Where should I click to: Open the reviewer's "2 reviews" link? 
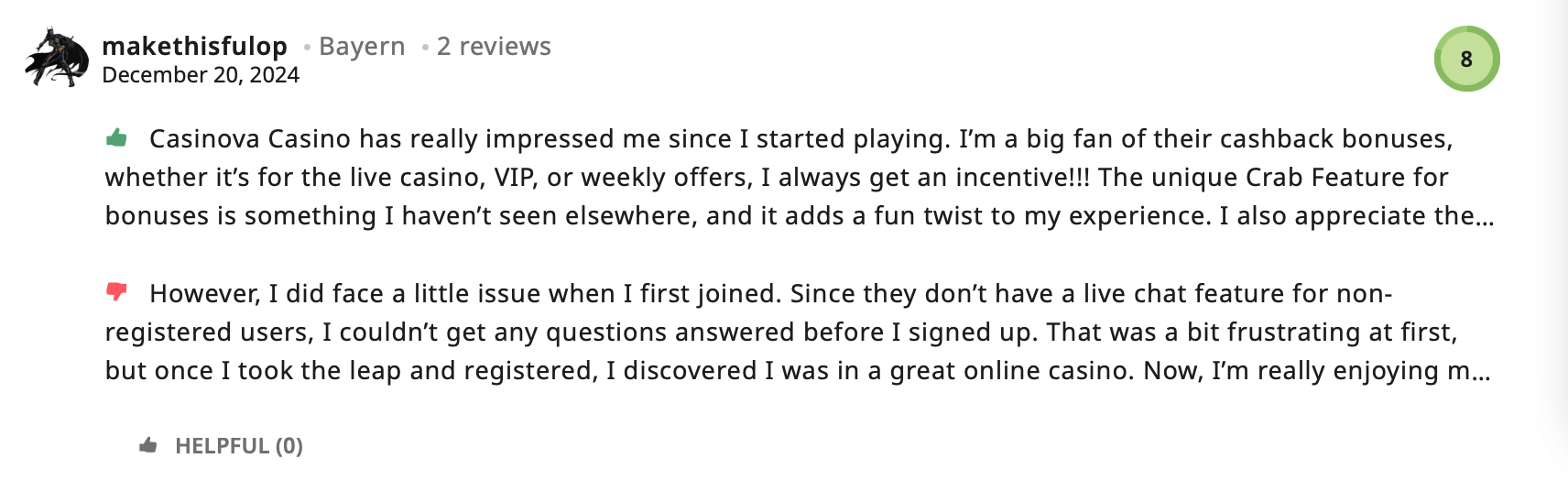[x=494, y=46]
